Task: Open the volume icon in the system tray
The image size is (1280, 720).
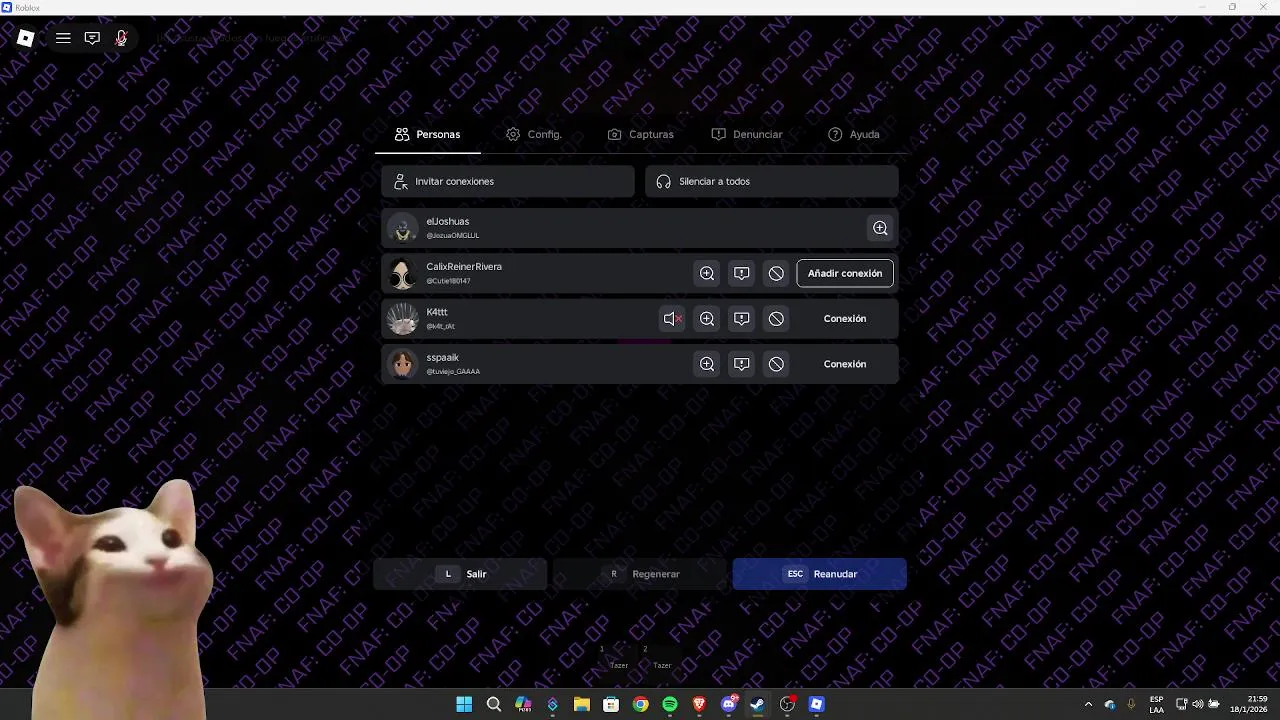Action: [x=1197, y=704]
